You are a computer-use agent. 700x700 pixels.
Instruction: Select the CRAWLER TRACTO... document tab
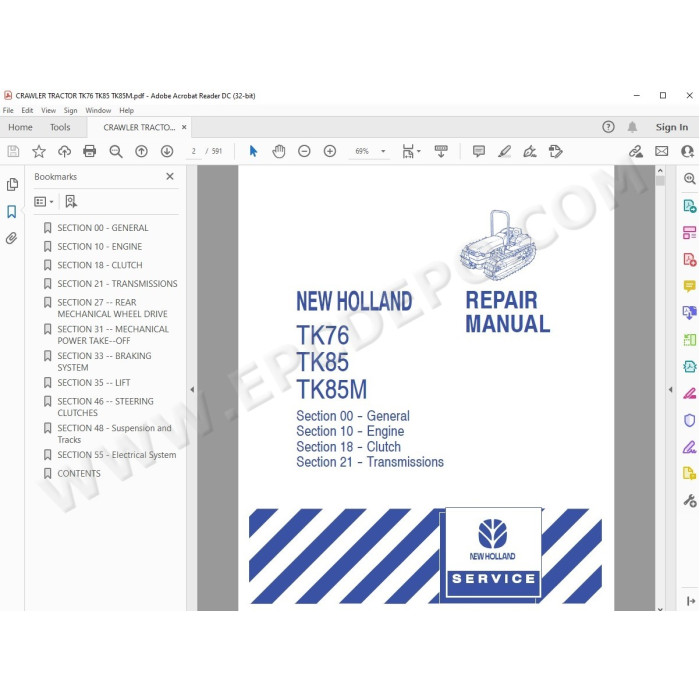pos(139,127)
